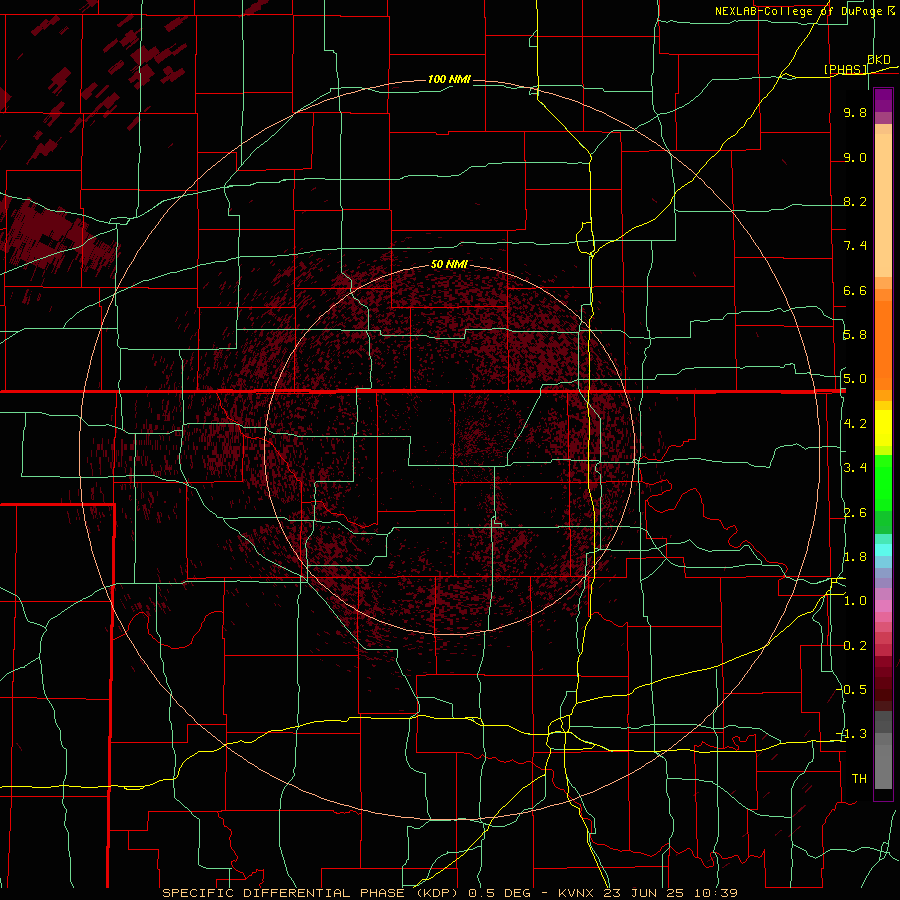The image size is (900, 900).
Task: Click the orange segment of color scale
Action: click(883, 344)
